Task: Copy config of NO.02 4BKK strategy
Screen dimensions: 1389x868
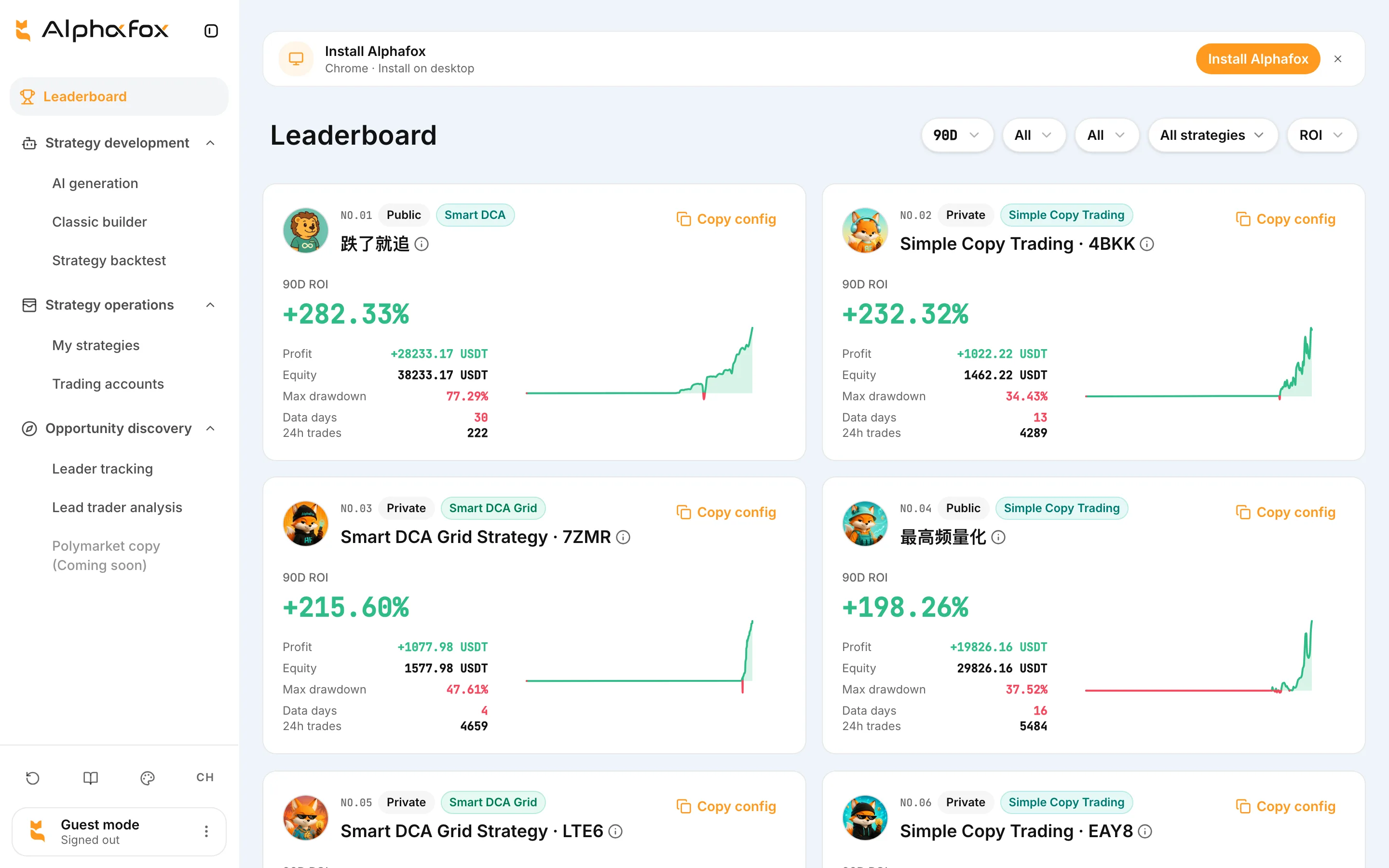Action: [1286, 219]
